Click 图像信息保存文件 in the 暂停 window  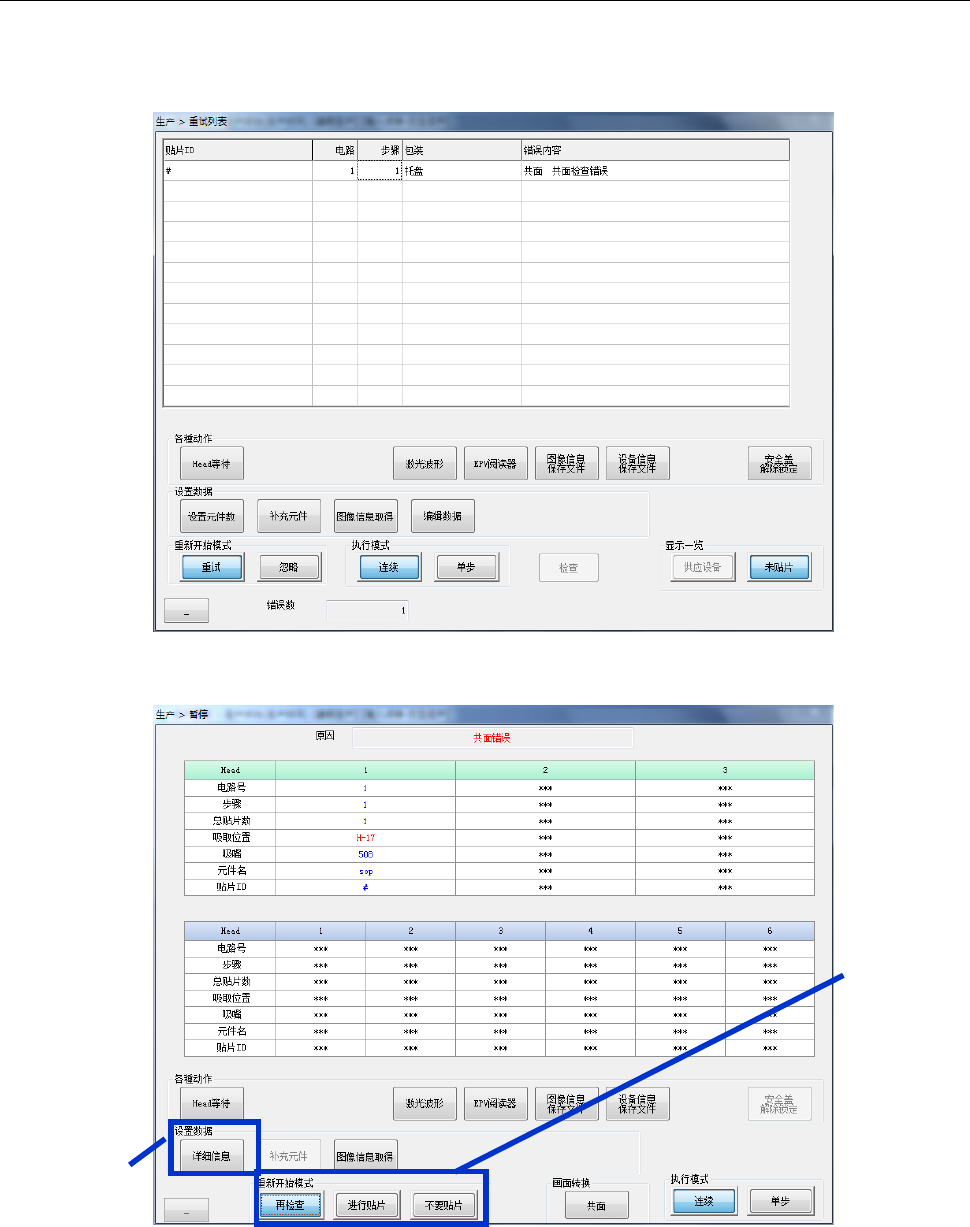point(567,1103)
